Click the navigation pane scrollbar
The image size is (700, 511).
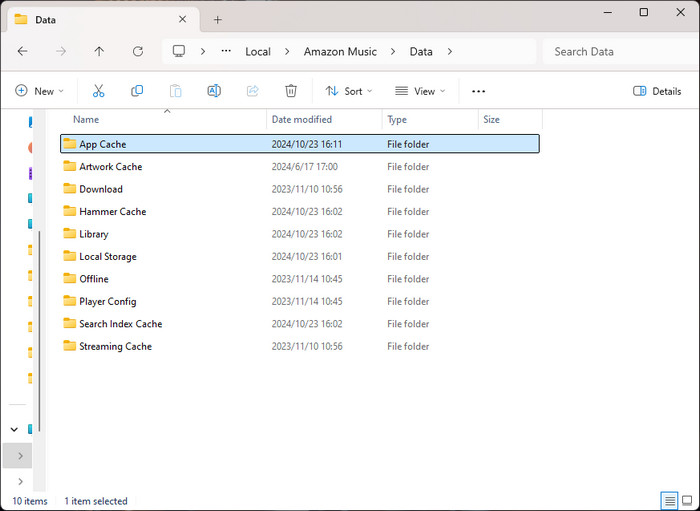pyautogui.click(x=39, y=330)
